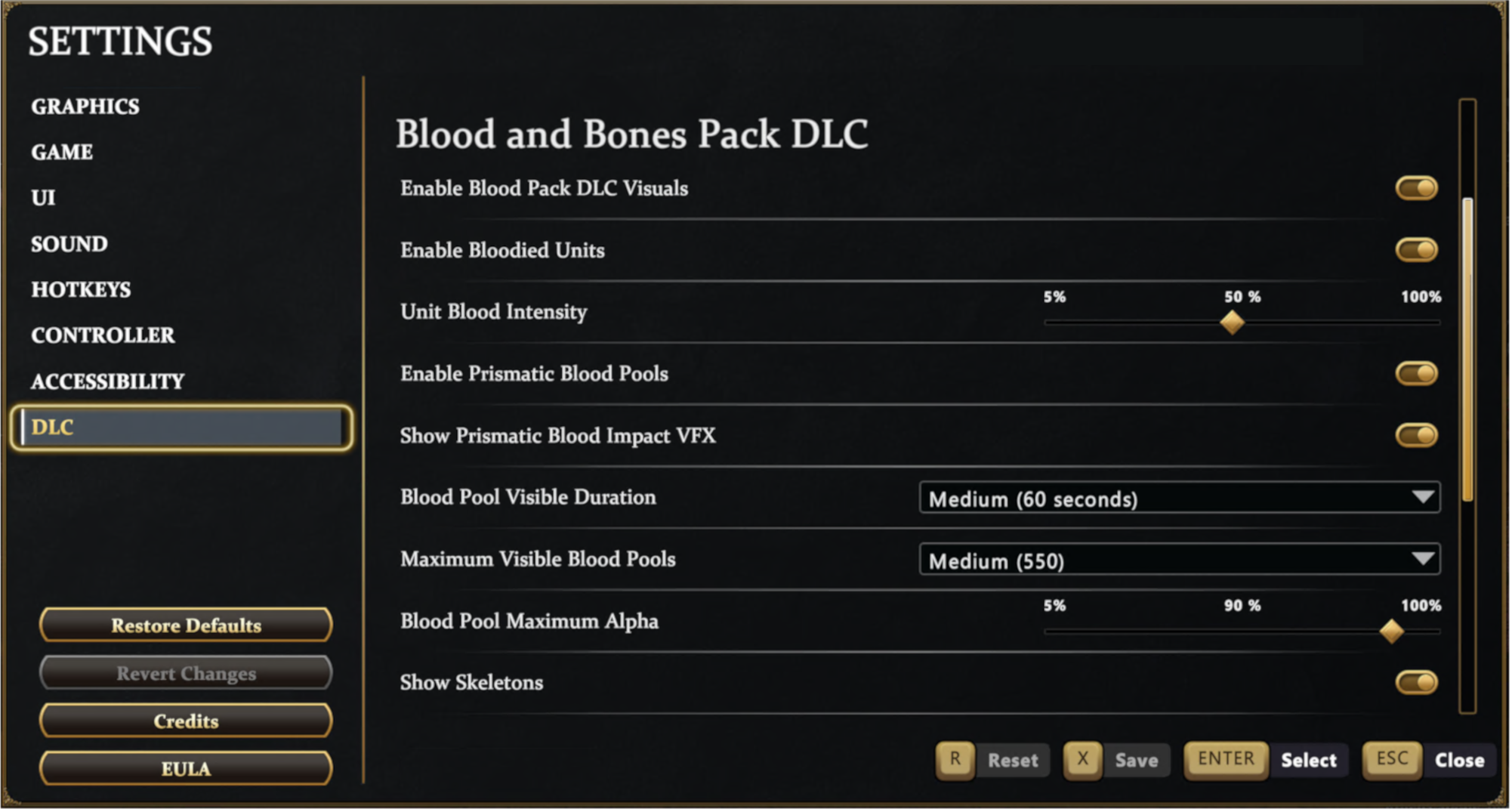Screen dimensions: 1512x809
Task: Click the settings panel vertical scrollbar
Action: (x=1467, y=347)
